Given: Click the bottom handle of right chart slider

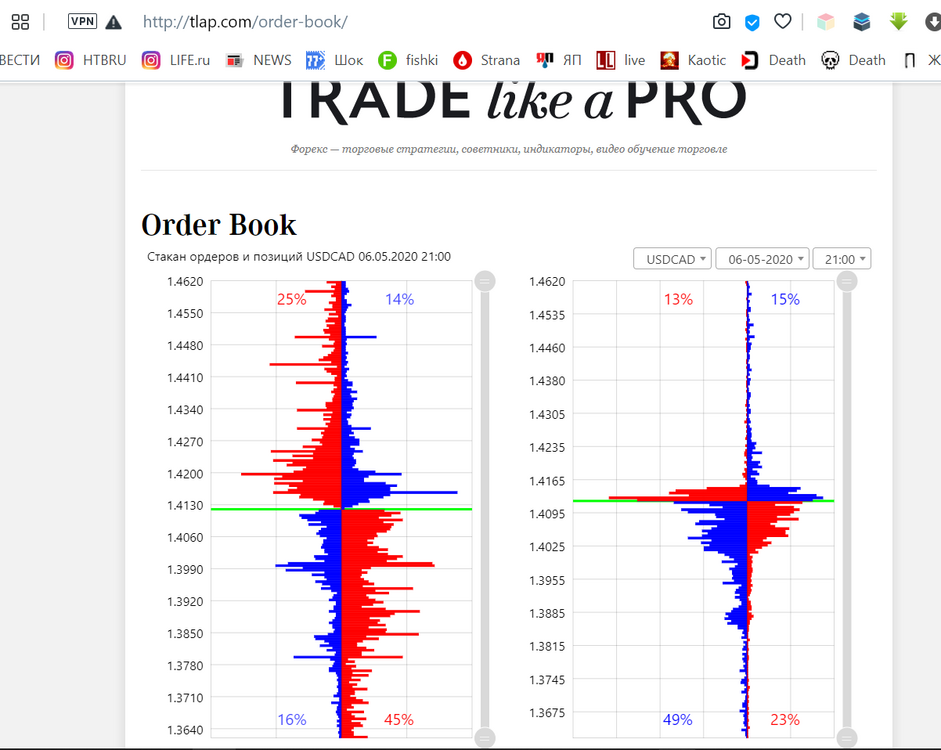Looking at the screenshot, I should (847, 738).
